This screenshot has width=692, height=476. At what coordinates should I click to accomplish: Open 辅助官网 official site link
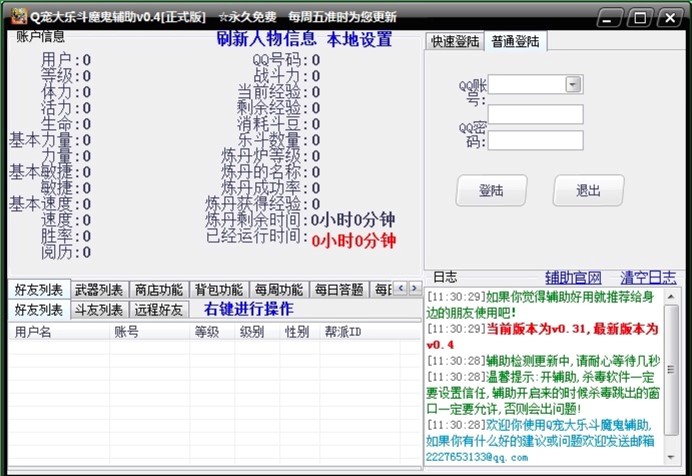click(x=573, y=277)
